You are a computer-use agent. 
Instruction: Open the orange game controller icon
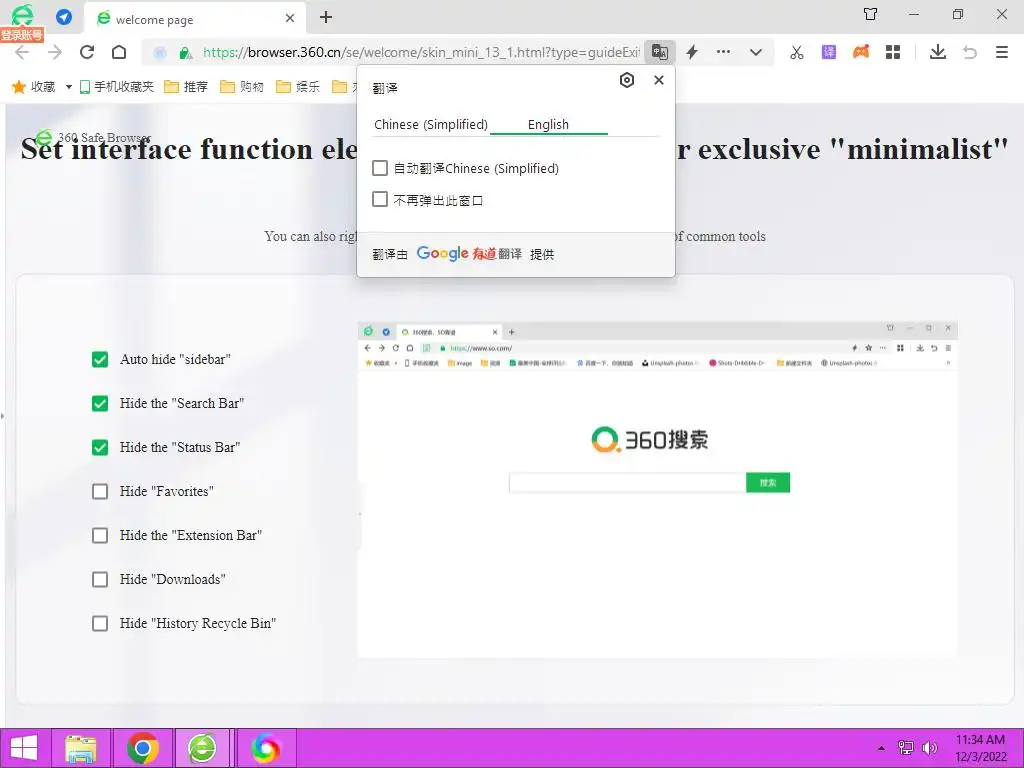pyautogui.click(x=861, y=52)
